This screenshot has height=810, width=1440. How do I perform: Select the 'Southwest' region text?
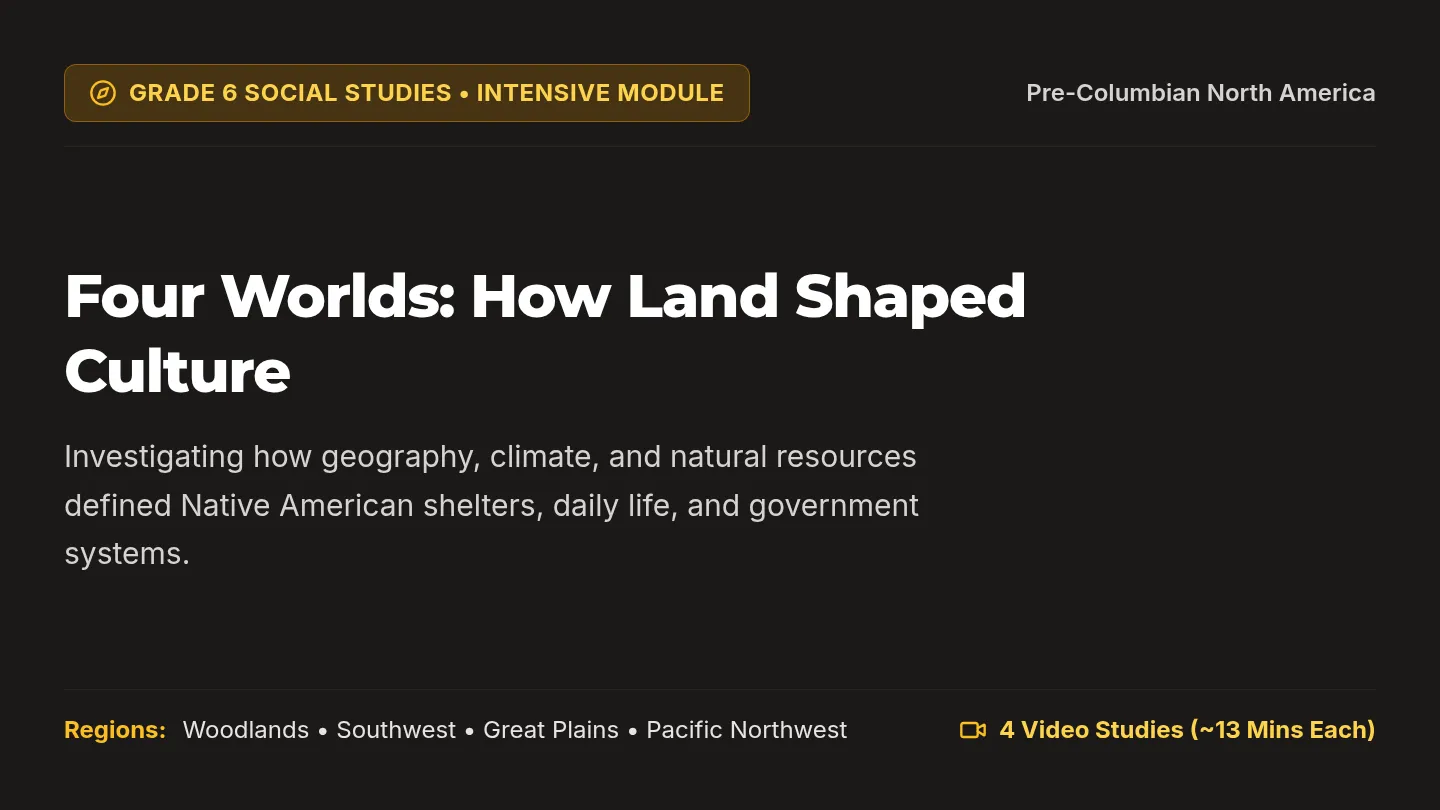[x=396, y=730]
